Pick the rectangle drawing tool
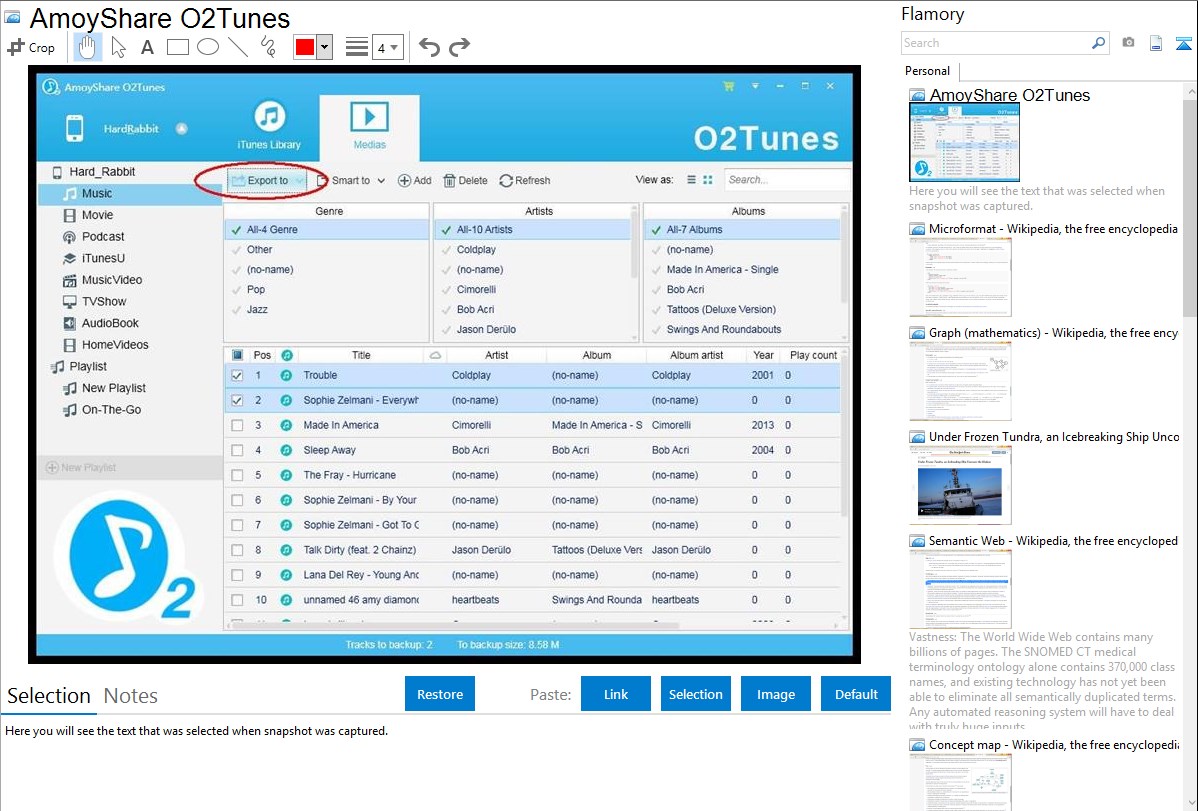Image resolution: width=1198 pixels, height=811 pixels. (x=177, y=47)
